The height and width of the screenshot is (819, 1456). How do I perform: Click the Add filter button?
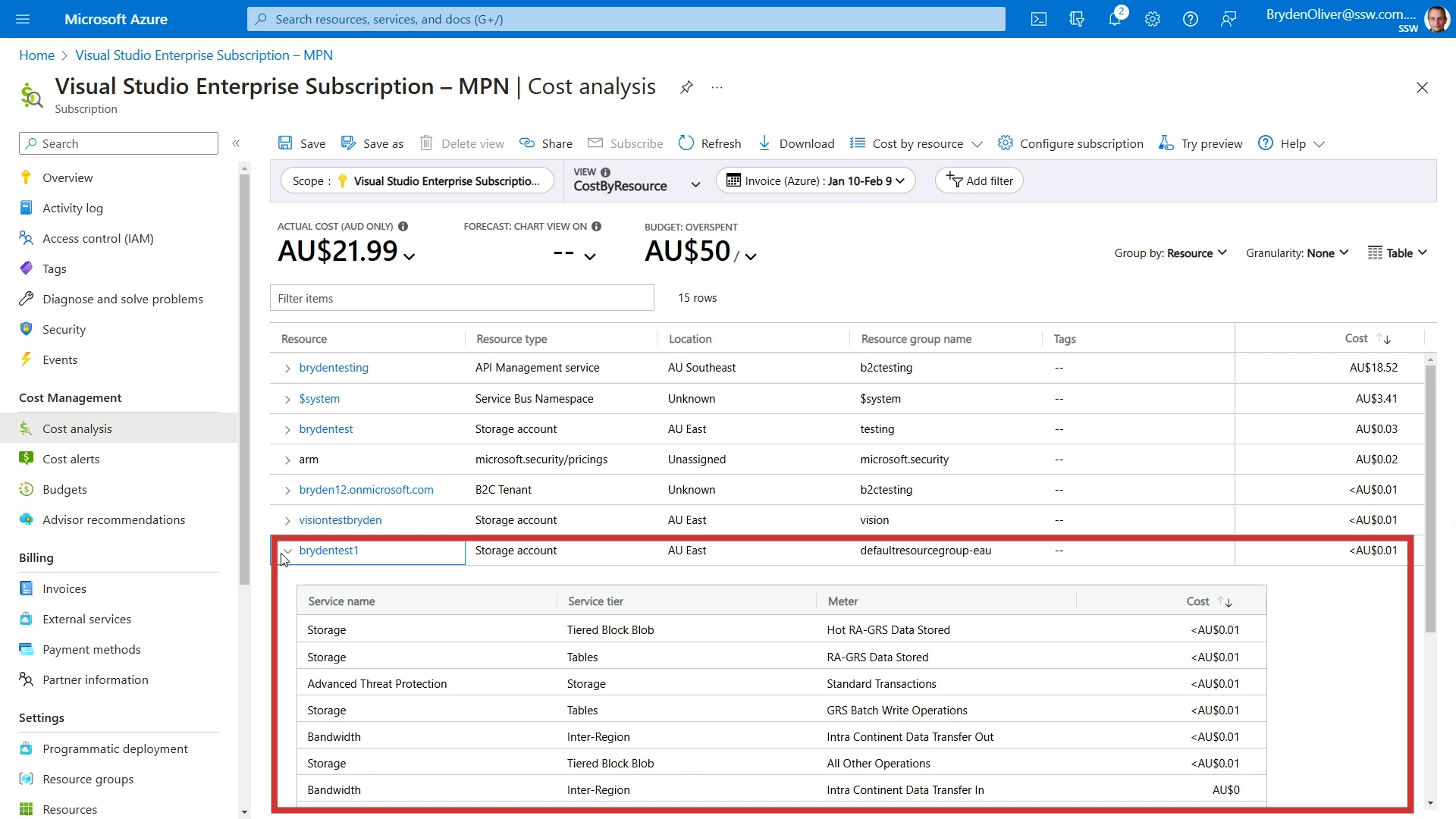point(979,181)
